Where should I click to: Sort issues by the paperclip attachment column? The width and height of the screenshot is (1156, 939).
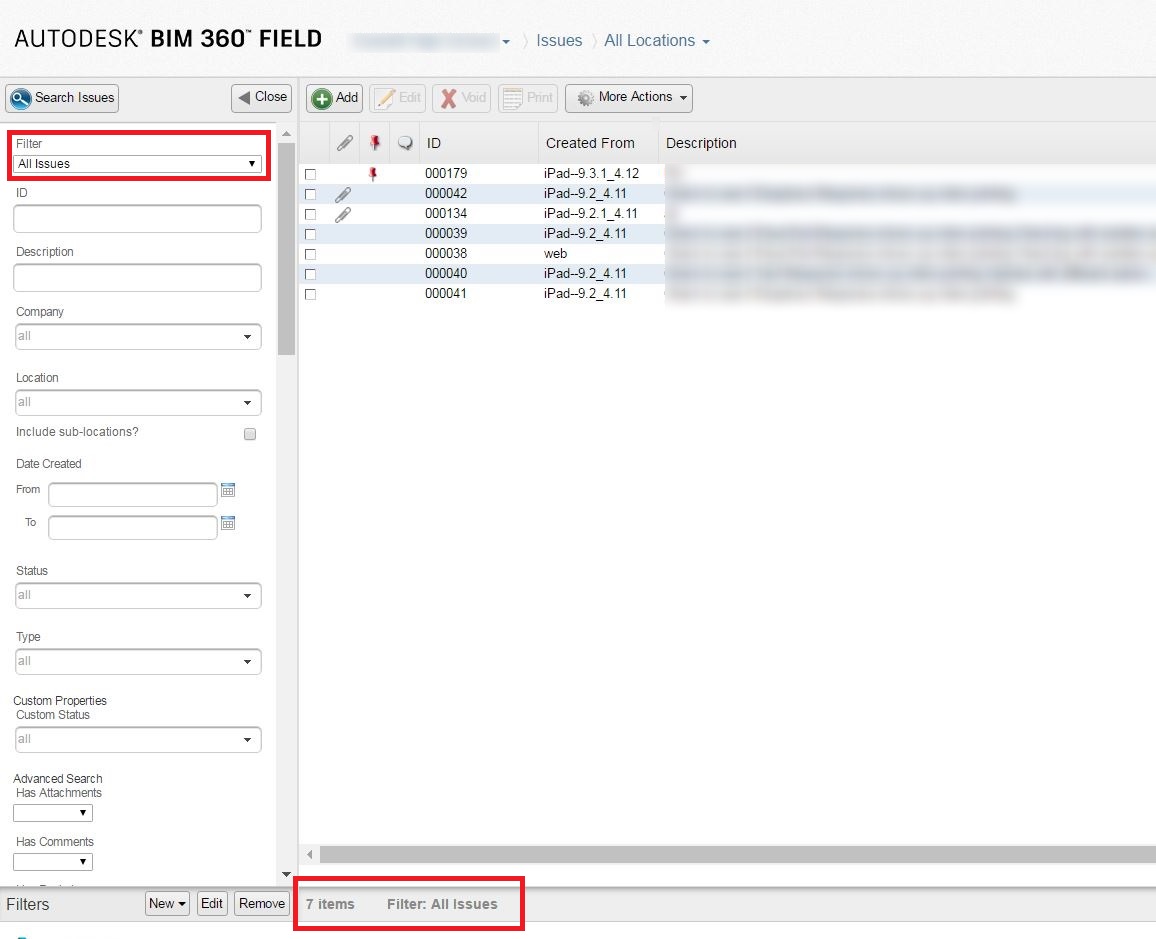point(344,142)
